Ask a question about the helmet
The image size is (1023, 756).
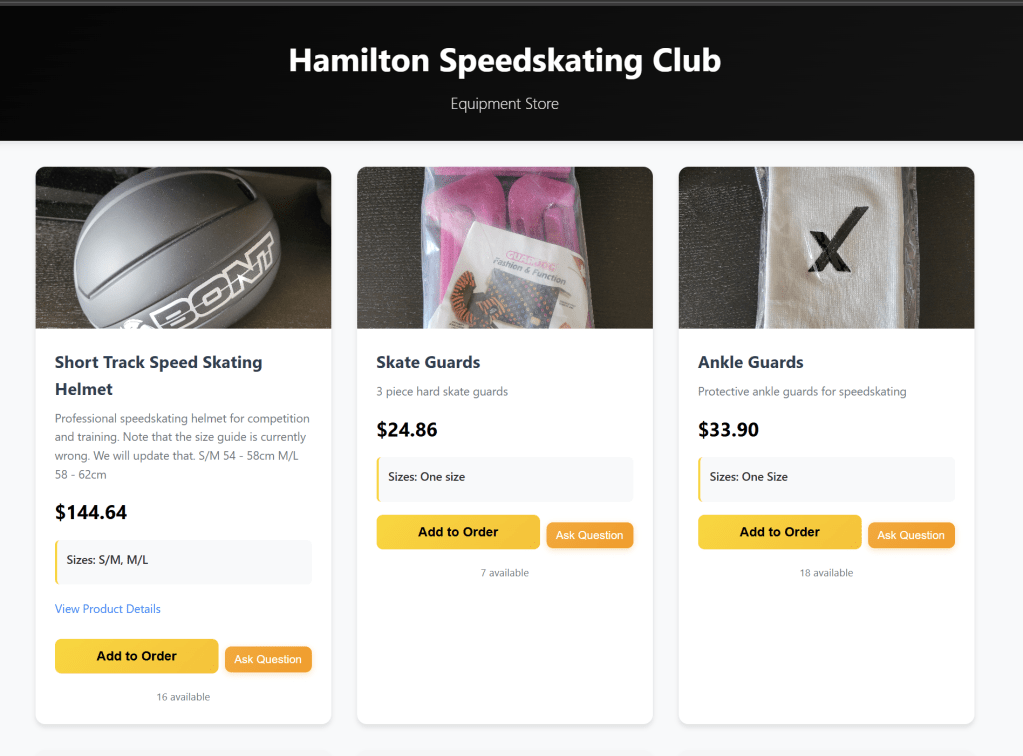[268, 659]
